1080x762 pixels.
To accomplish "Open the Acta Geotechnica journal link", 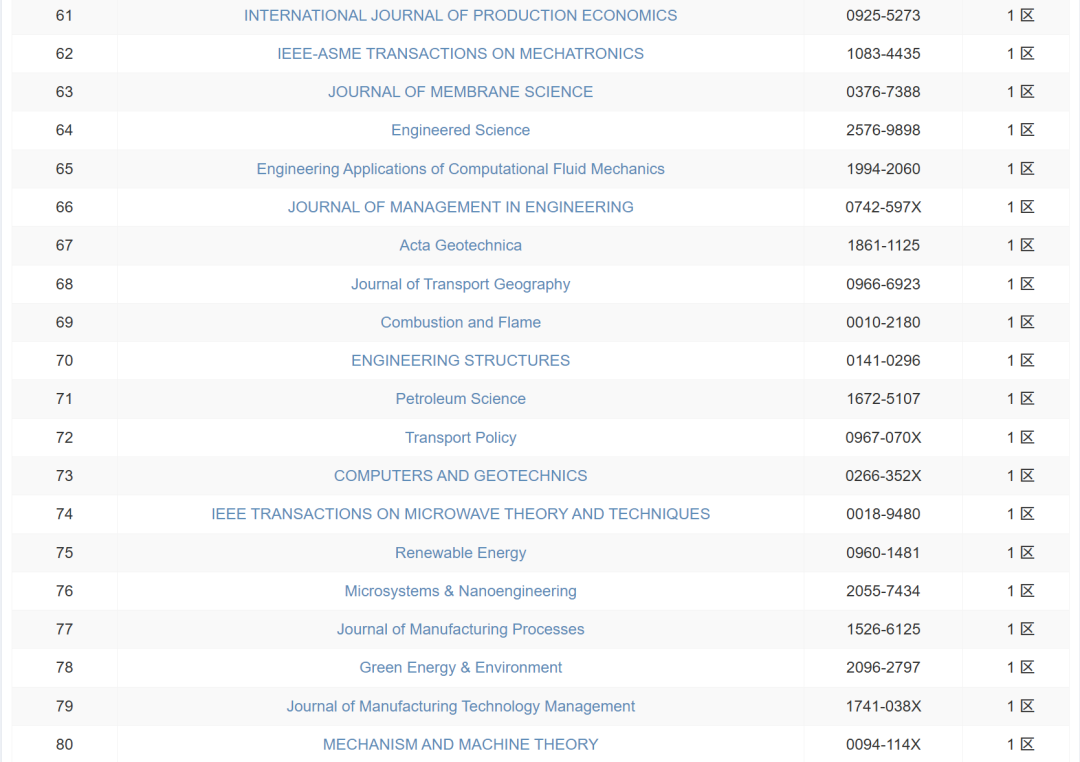I will [x=460, y=245].
